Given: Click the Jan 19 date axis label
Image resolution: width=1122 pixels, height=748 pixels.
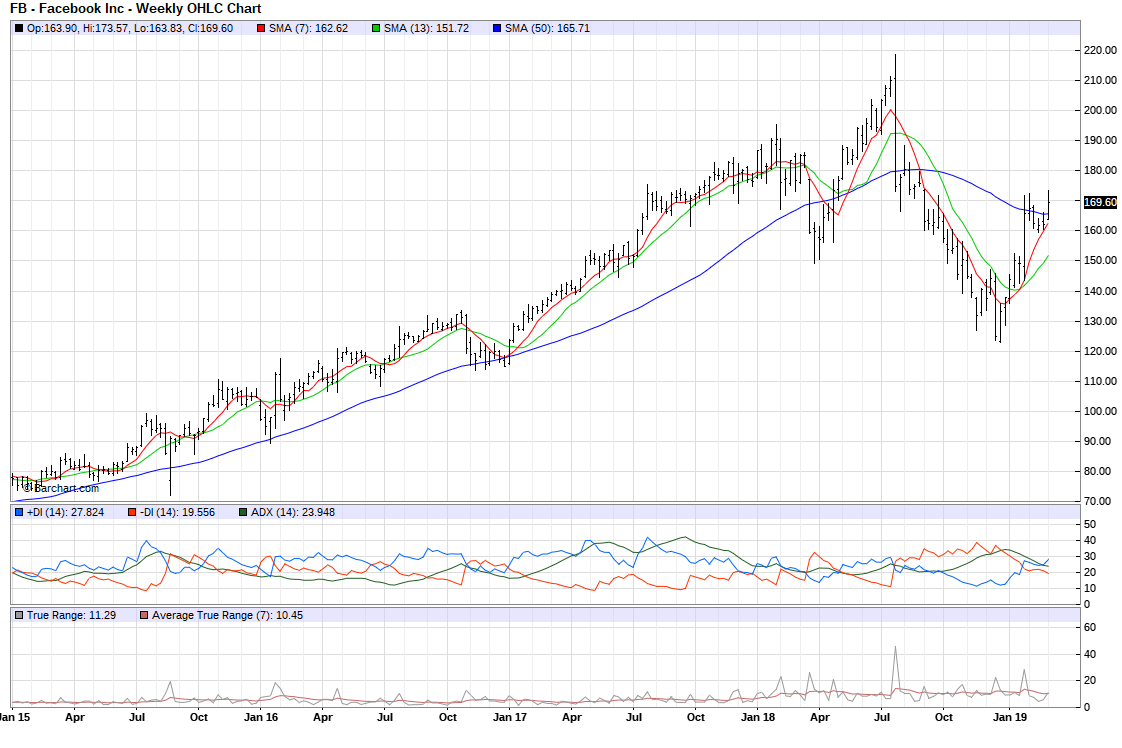Looking at the screenshot, I should [x=1010, y=717].
